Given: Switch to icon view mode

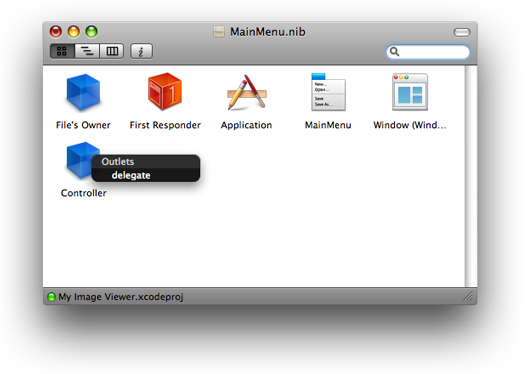Looking at the screenshot, I should [62, 51].
